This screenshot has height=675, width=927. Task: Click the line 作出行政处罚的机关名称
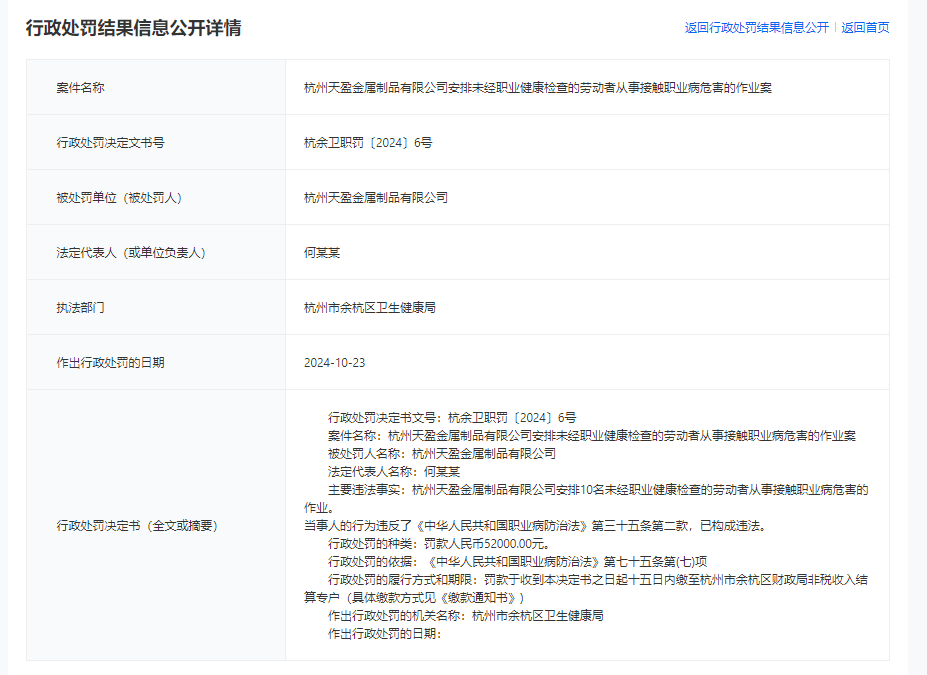tap(466, 615)
